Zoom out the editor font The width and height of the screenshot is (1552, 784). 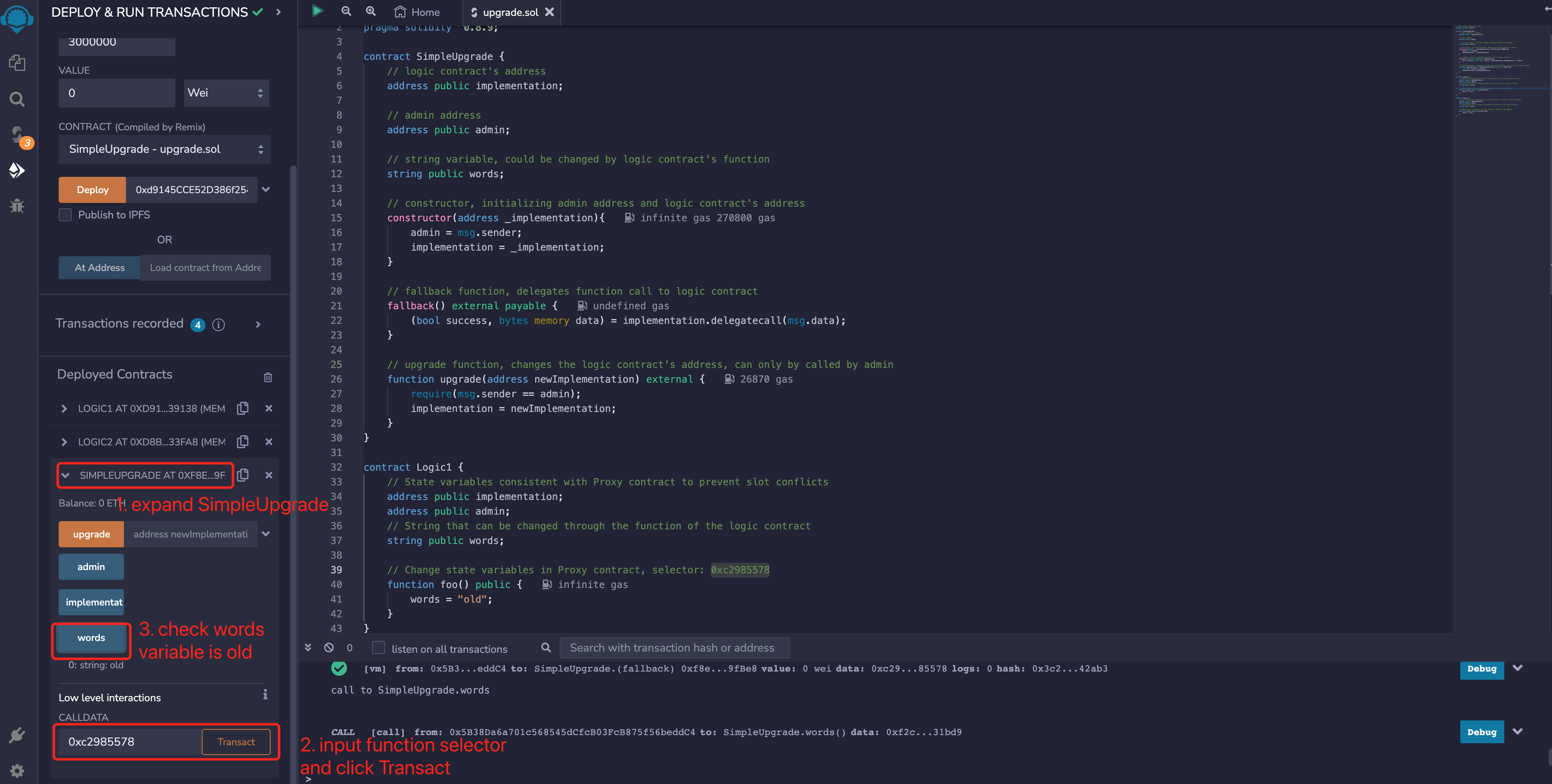click(346, 11)
